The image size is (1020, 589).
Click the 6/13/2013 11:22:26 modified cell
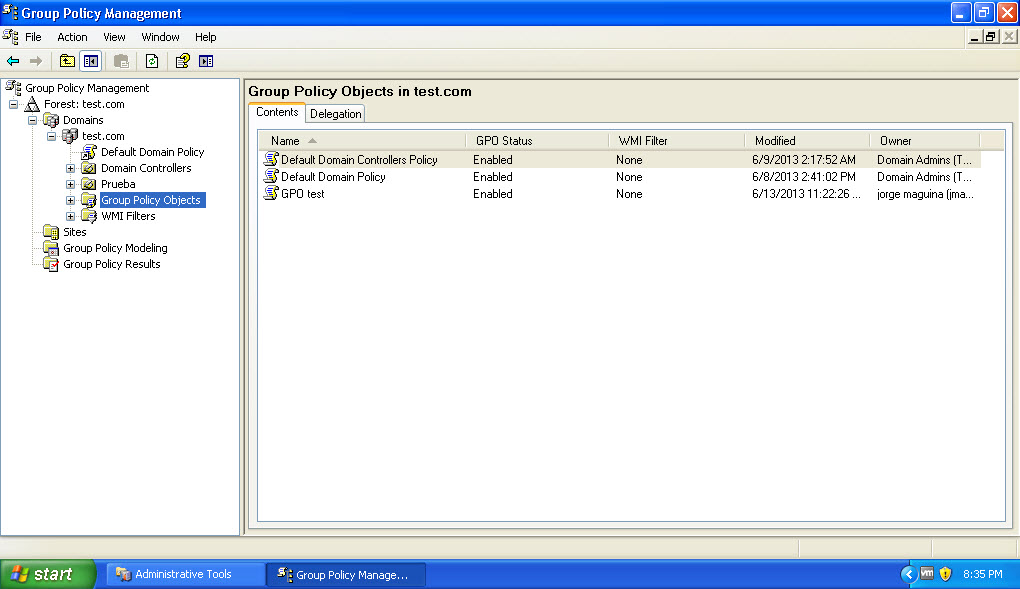806,194
